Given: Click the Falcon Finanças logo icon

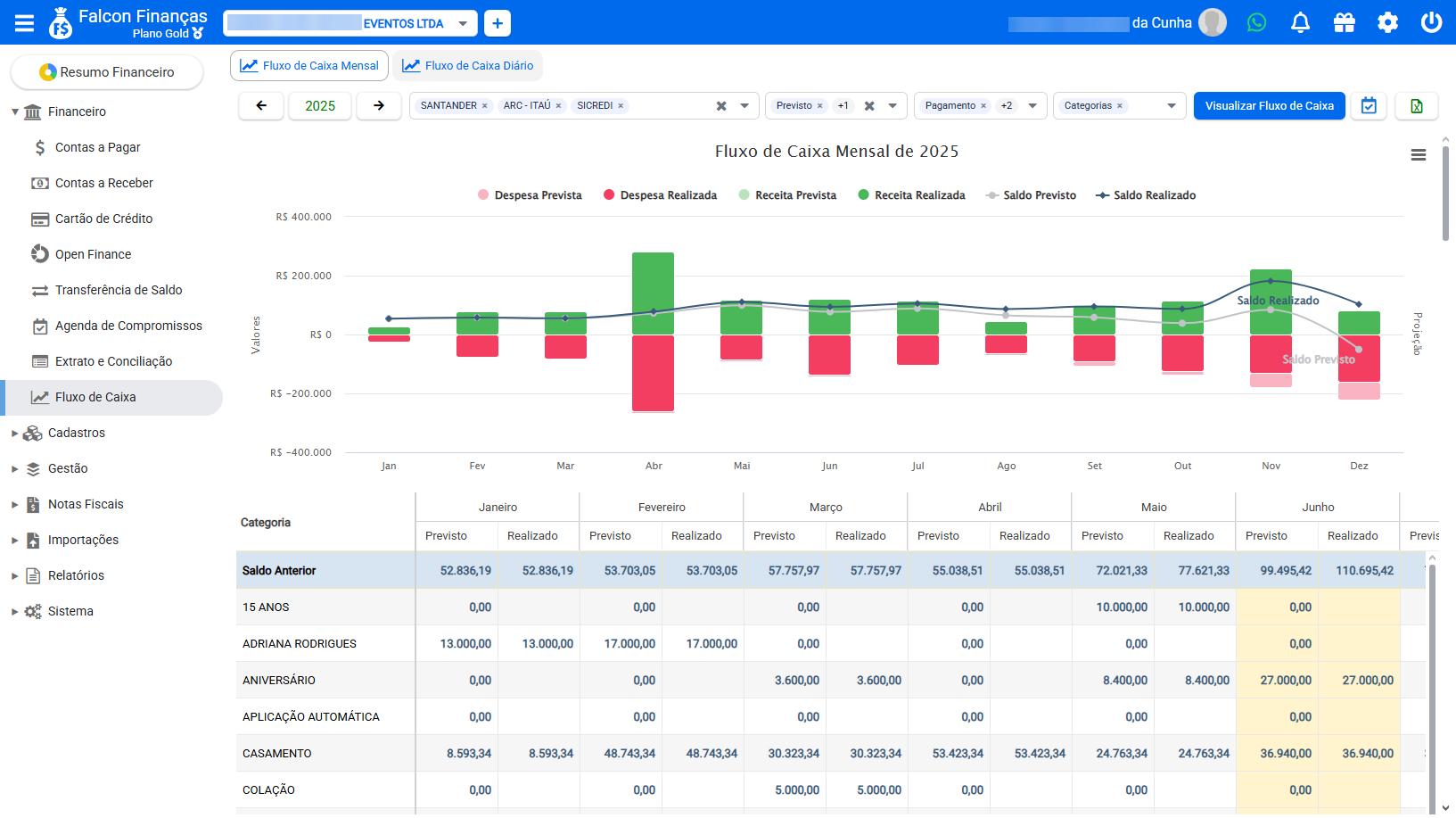Looking at the screenshot, I should (x=60, y=23).
